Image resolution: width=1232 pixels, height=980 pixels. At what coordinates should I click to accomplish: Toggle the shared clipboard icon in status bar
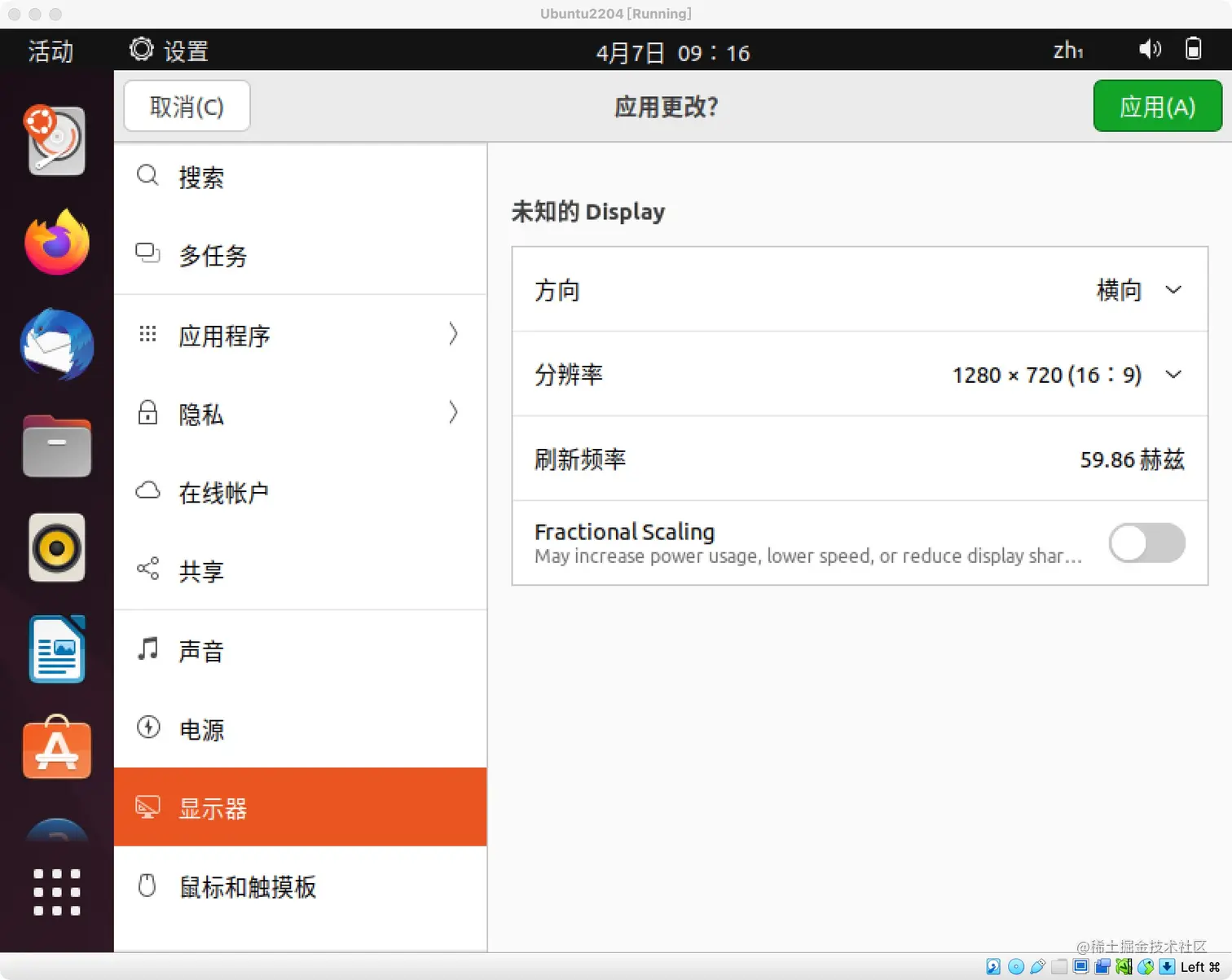1102,966
